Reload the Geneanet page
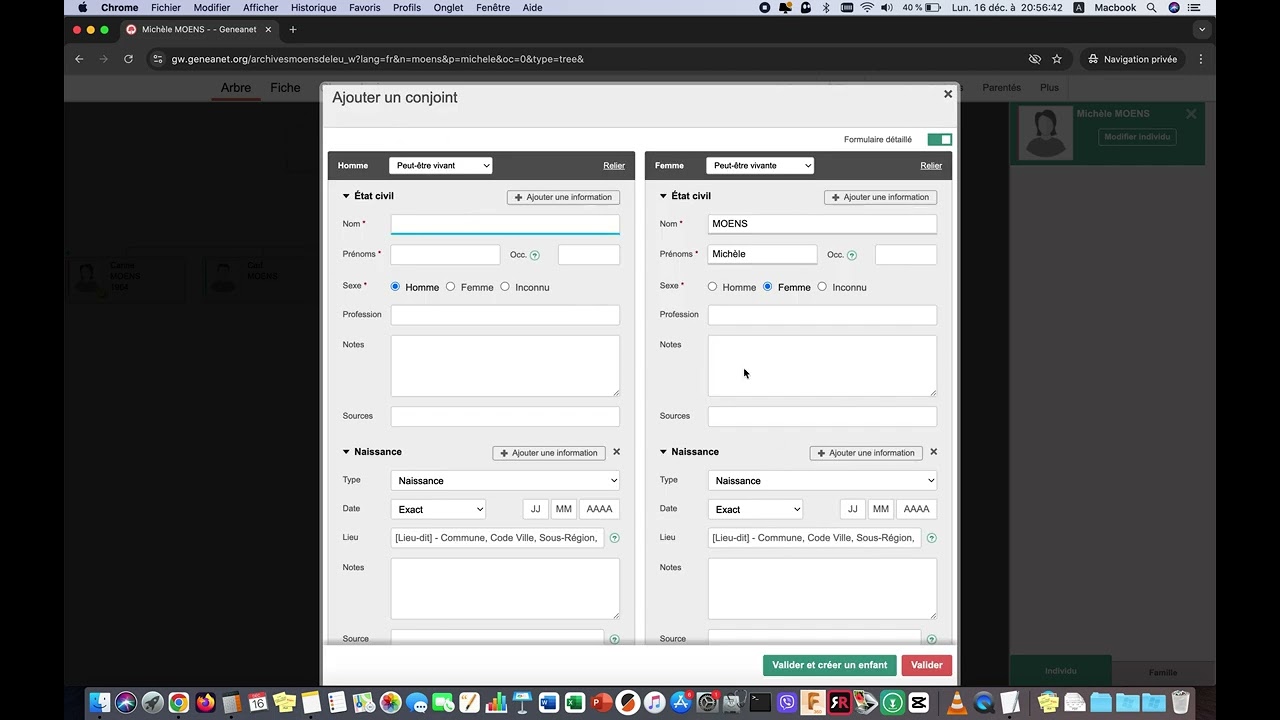Viewport: 1280px width, 720px height. click(128, 59)
